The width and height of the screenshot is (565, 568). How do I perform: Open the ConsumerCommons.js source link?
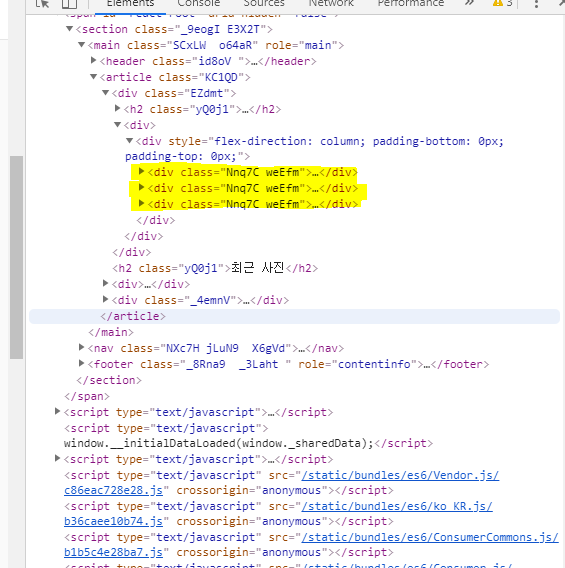tap(430, 537)
